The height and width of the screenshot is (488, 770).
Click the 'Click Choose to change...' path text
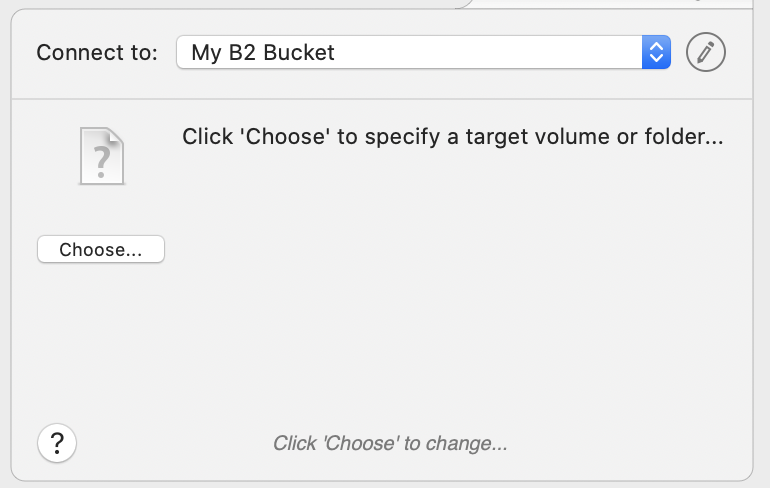coord(390,443)
